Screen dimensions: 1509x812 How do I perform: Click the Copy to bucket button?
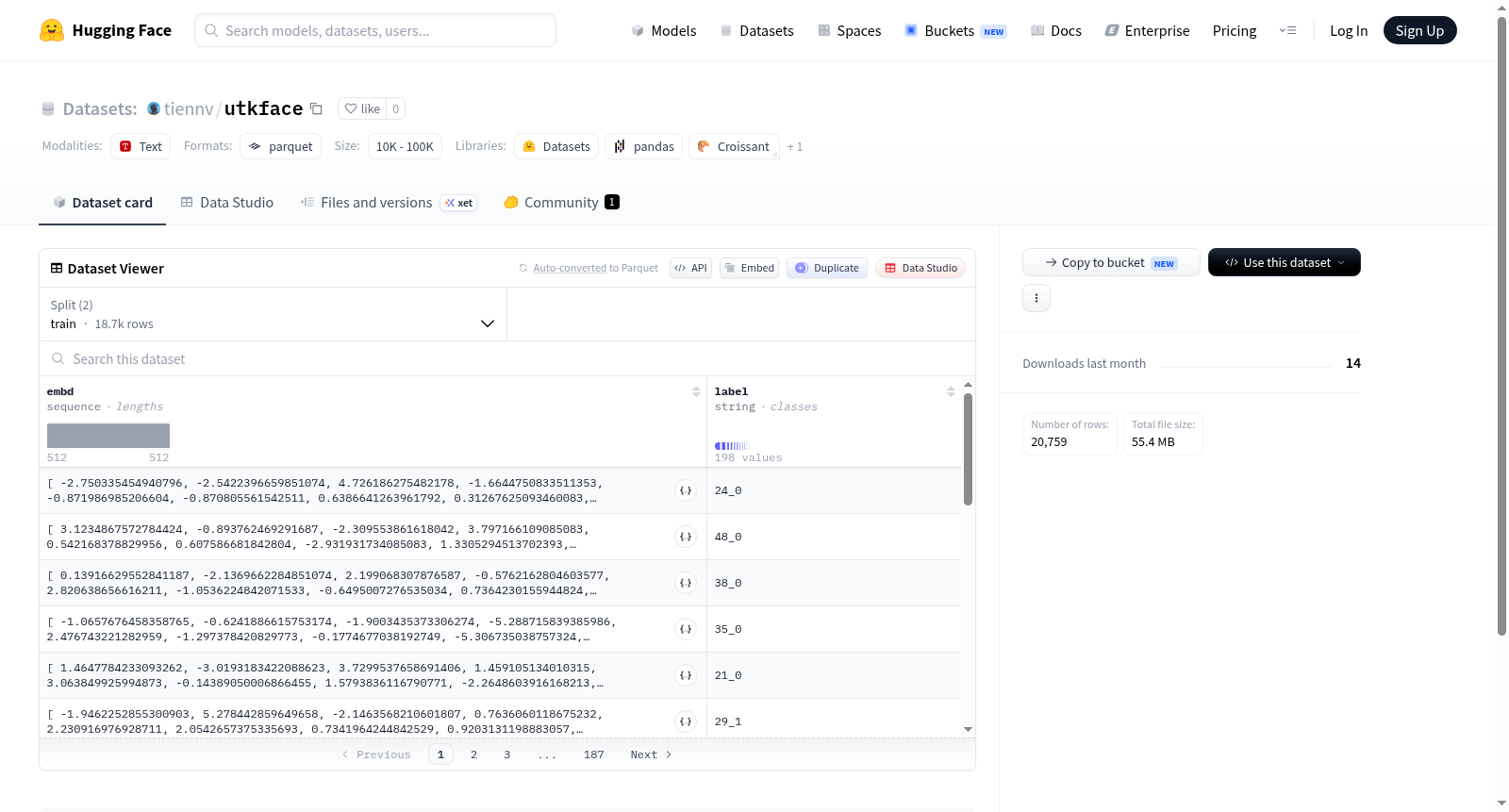[x=1111, y=262]
